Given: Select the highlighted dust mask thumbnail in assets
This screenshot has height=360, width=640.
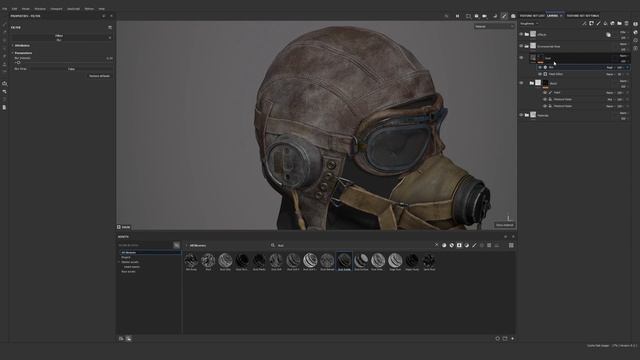Looking at the screenshot, I should point(344,261).
